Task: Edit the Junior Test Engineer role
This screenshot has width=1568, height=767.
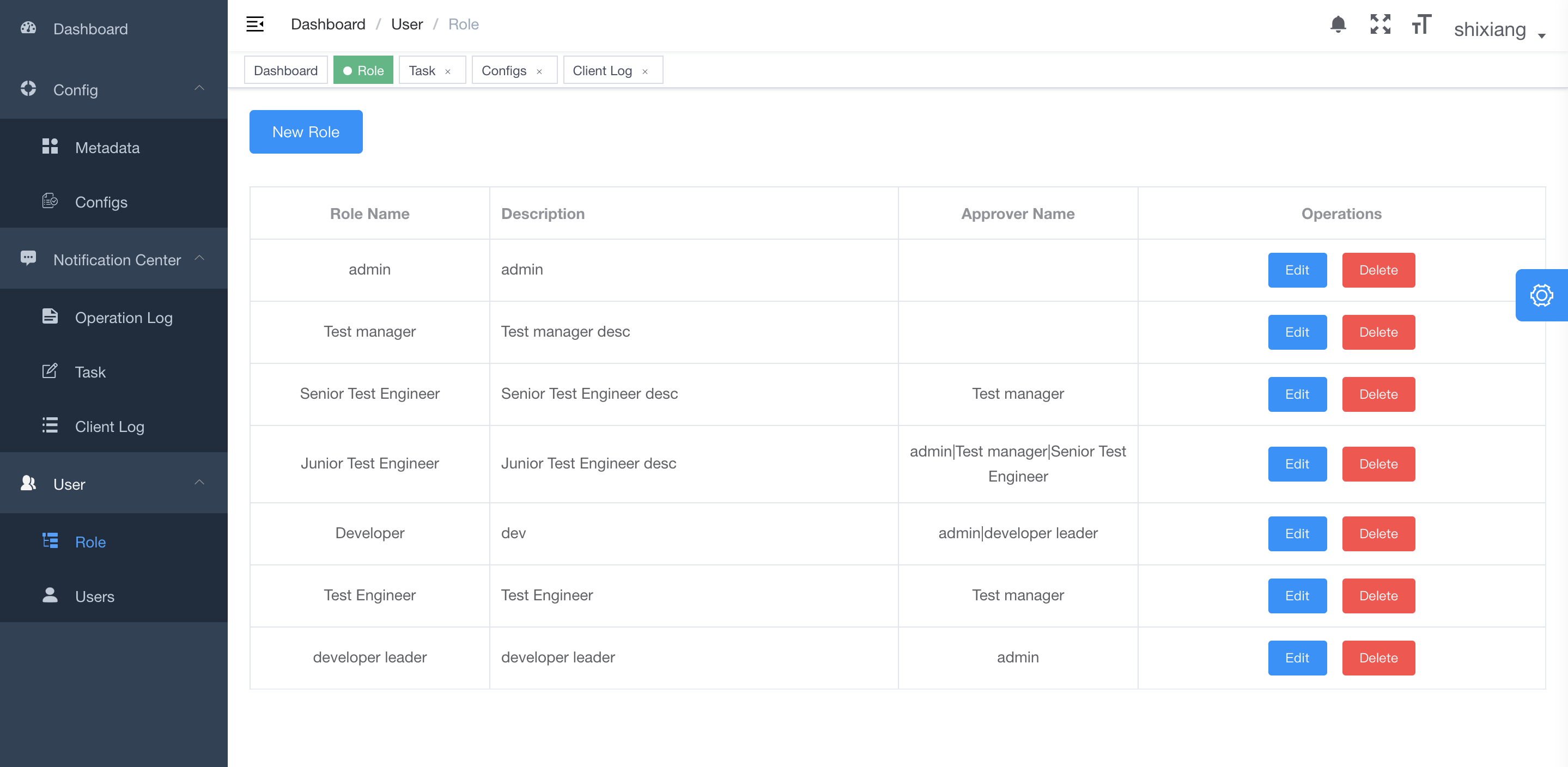Action: coord(1297,464)
